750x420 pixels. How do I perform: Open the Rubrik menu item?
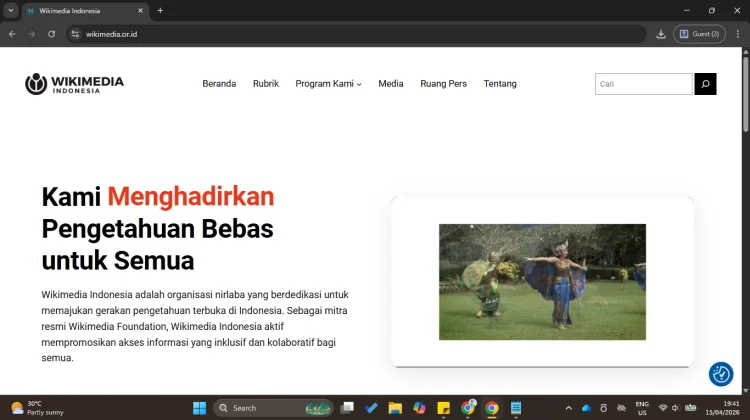point(265,84)
